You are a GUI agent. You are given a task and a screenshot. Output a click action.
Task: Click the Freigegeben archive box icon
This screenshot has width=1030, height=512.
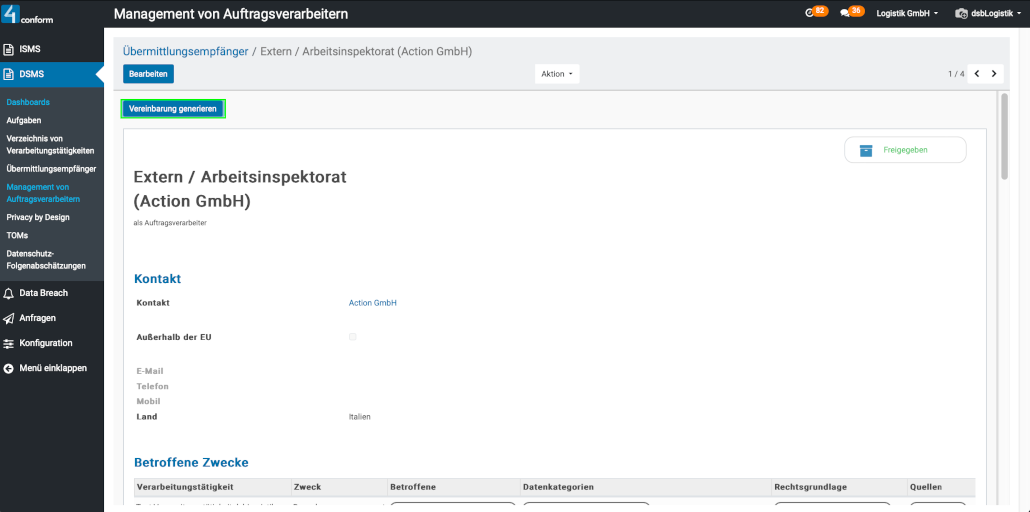[866, 150]
